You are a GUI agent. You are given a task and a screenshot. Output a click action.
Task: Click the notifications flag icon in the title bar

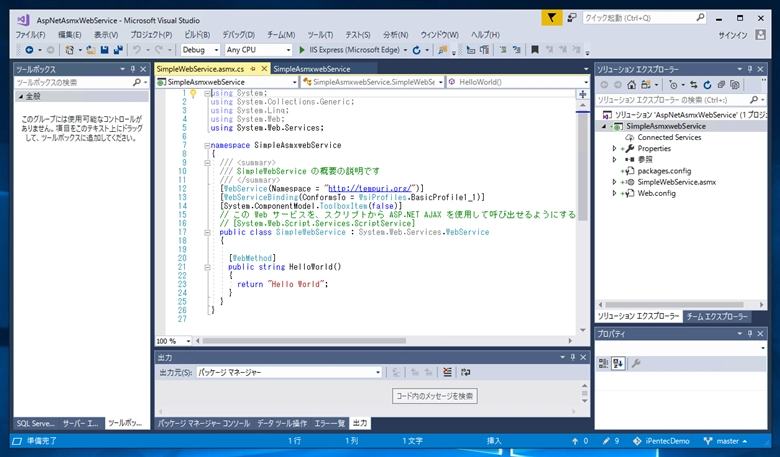pos(552,18)
